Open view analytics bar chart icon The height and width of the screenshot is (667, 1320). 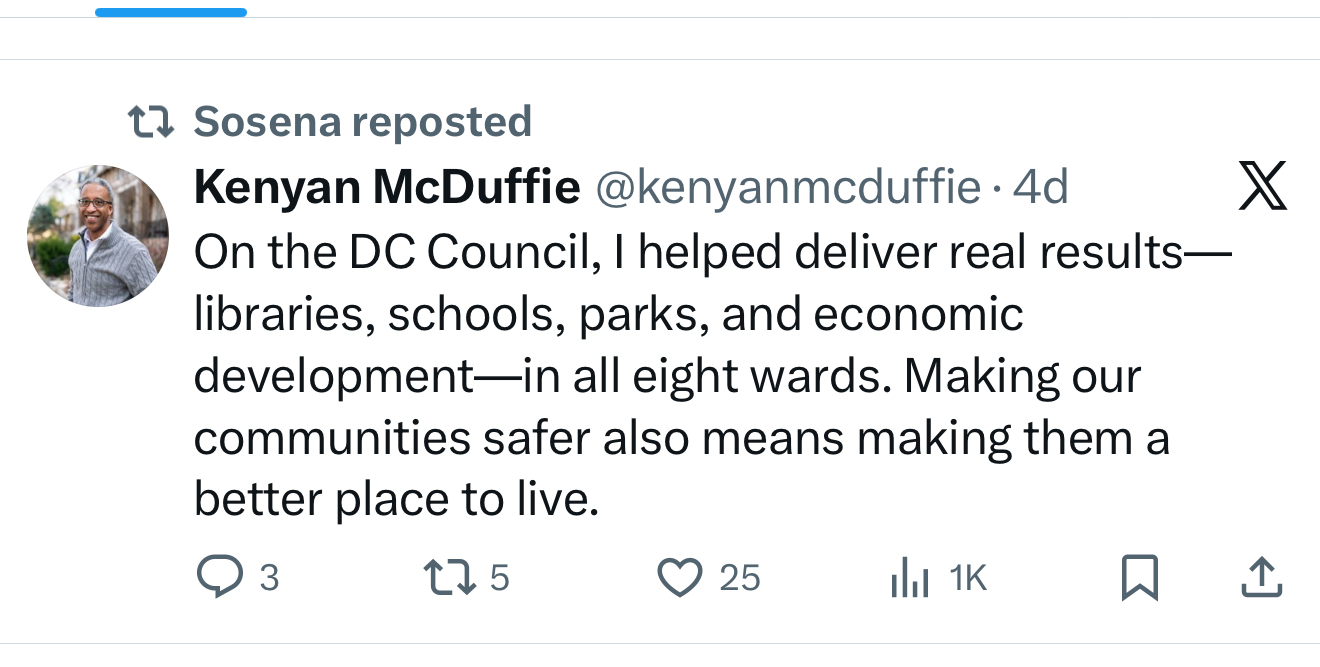tap(909, 579)
